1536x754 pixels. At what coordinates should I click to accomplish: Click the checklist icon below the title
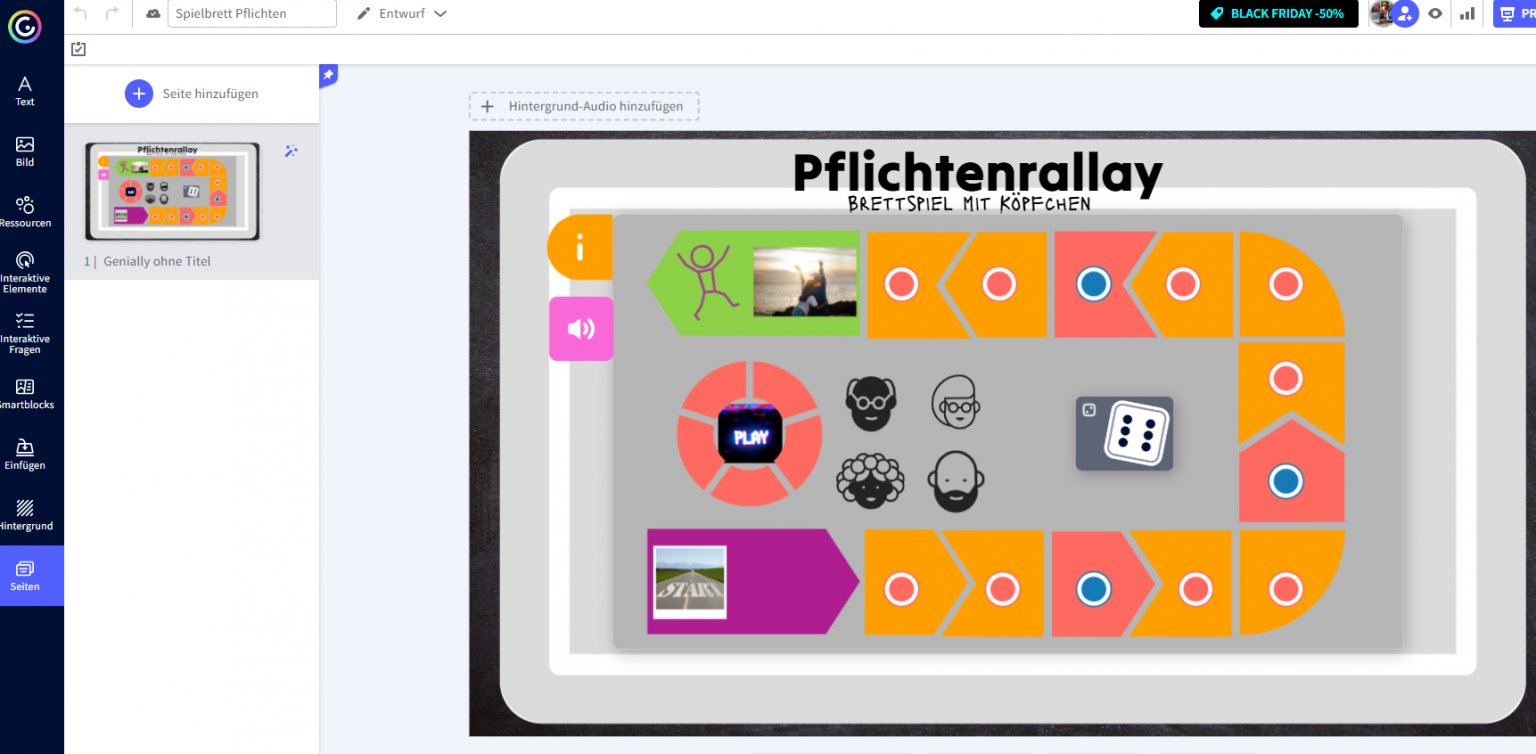[78, 47]
